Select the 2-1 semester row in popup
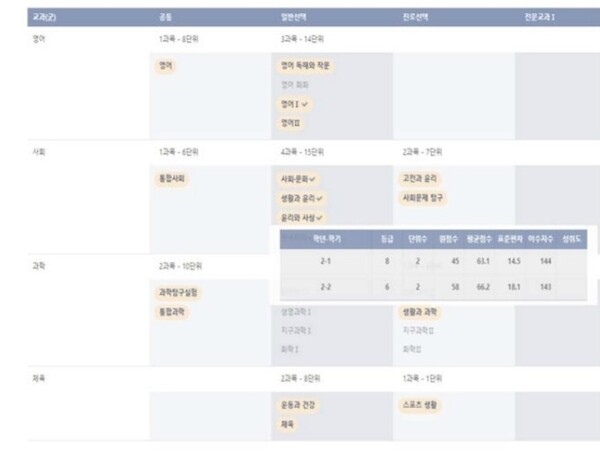Image resolution: width=600 pixels, height=456 pixels. pyautogui.click(x=434, y=261)
